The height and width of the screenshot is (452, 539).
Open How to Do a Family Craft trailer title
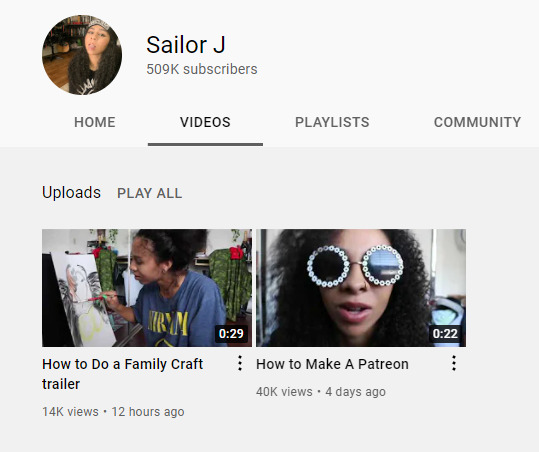[x=123, y=374]
